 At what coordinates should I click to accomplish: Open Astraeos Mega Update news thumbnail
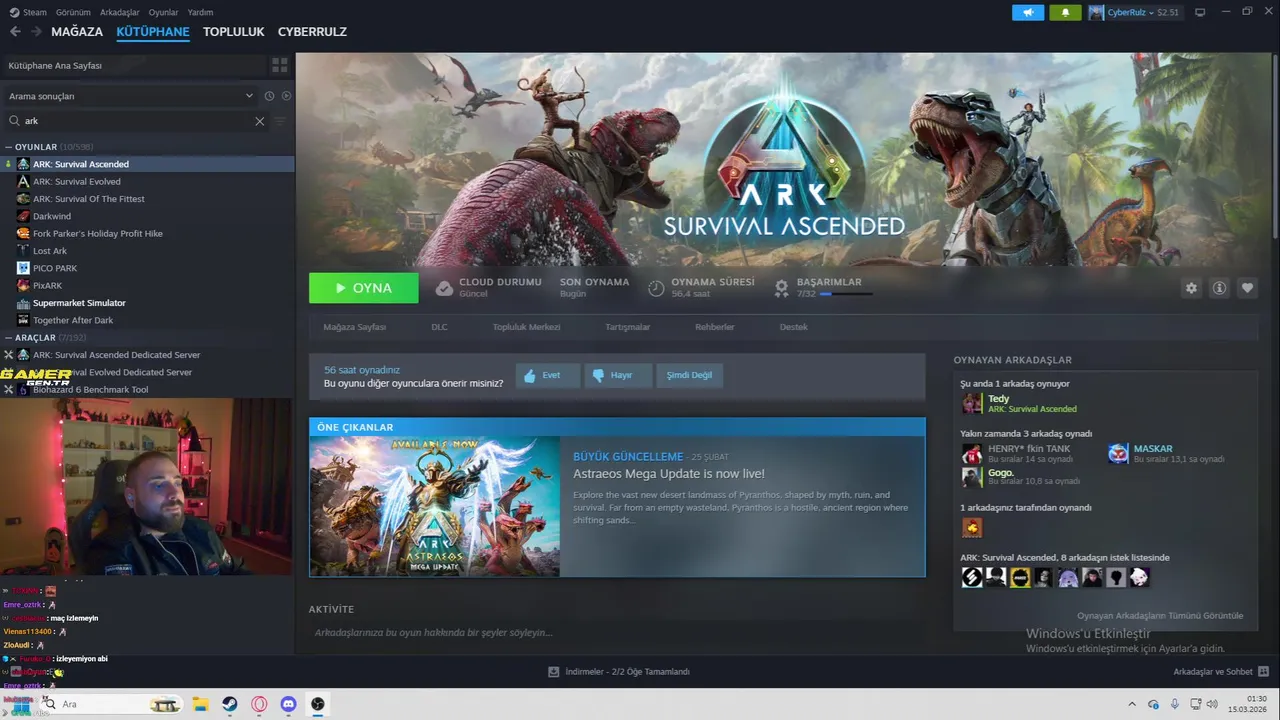434,506
